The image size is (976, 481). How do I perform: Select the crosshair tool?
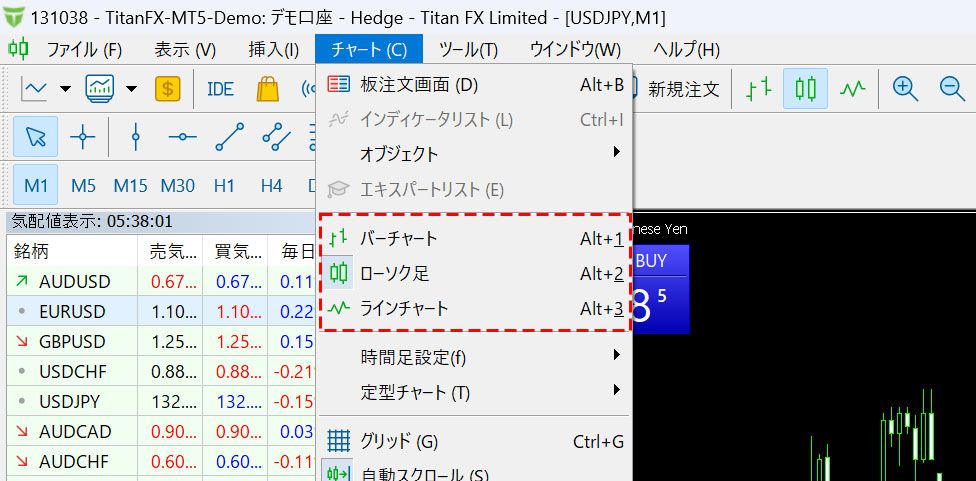tap(83, 136)
